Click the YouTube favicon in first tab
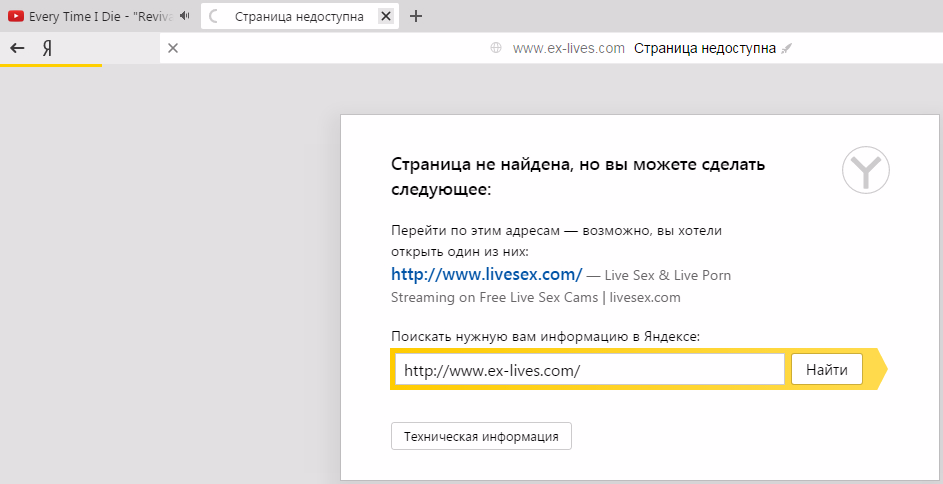943x484 pixels. tap(16, 16)
